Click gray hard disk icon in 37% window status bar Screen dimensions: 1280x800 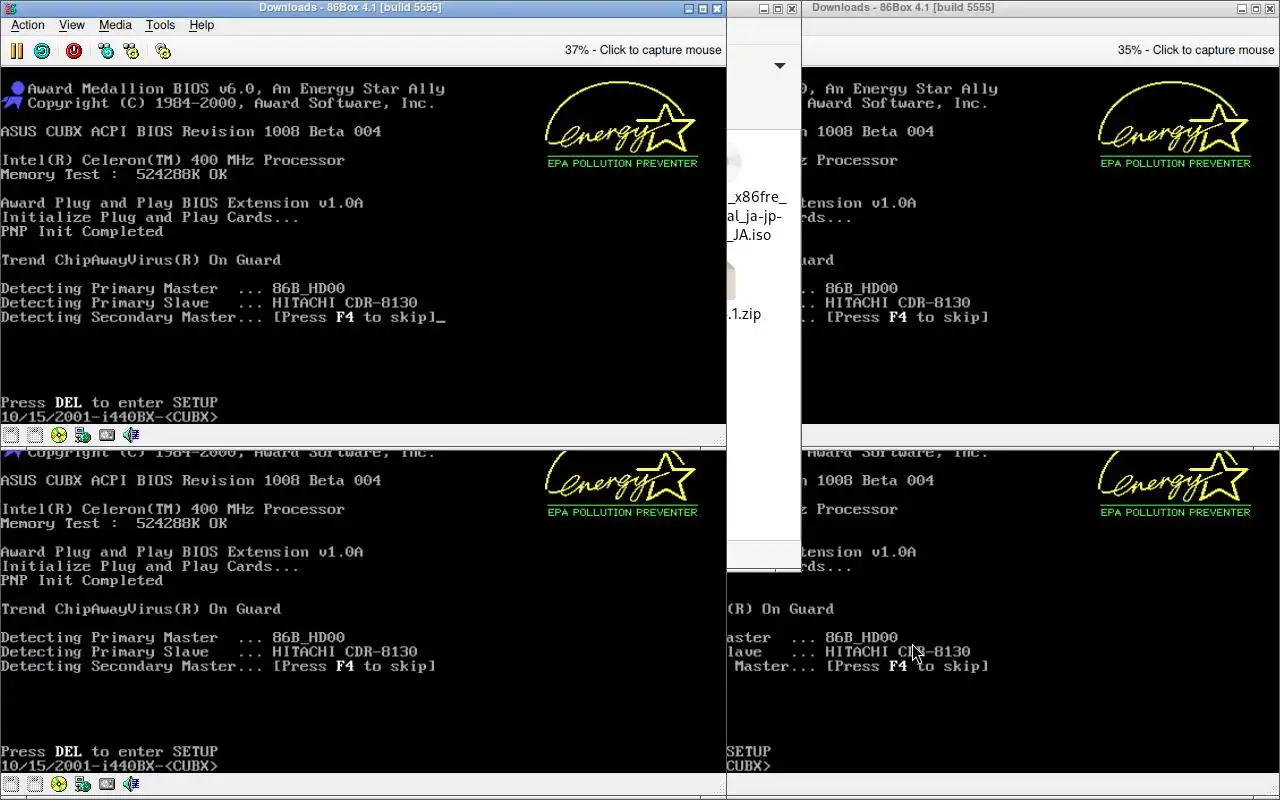tap(107, 435)
